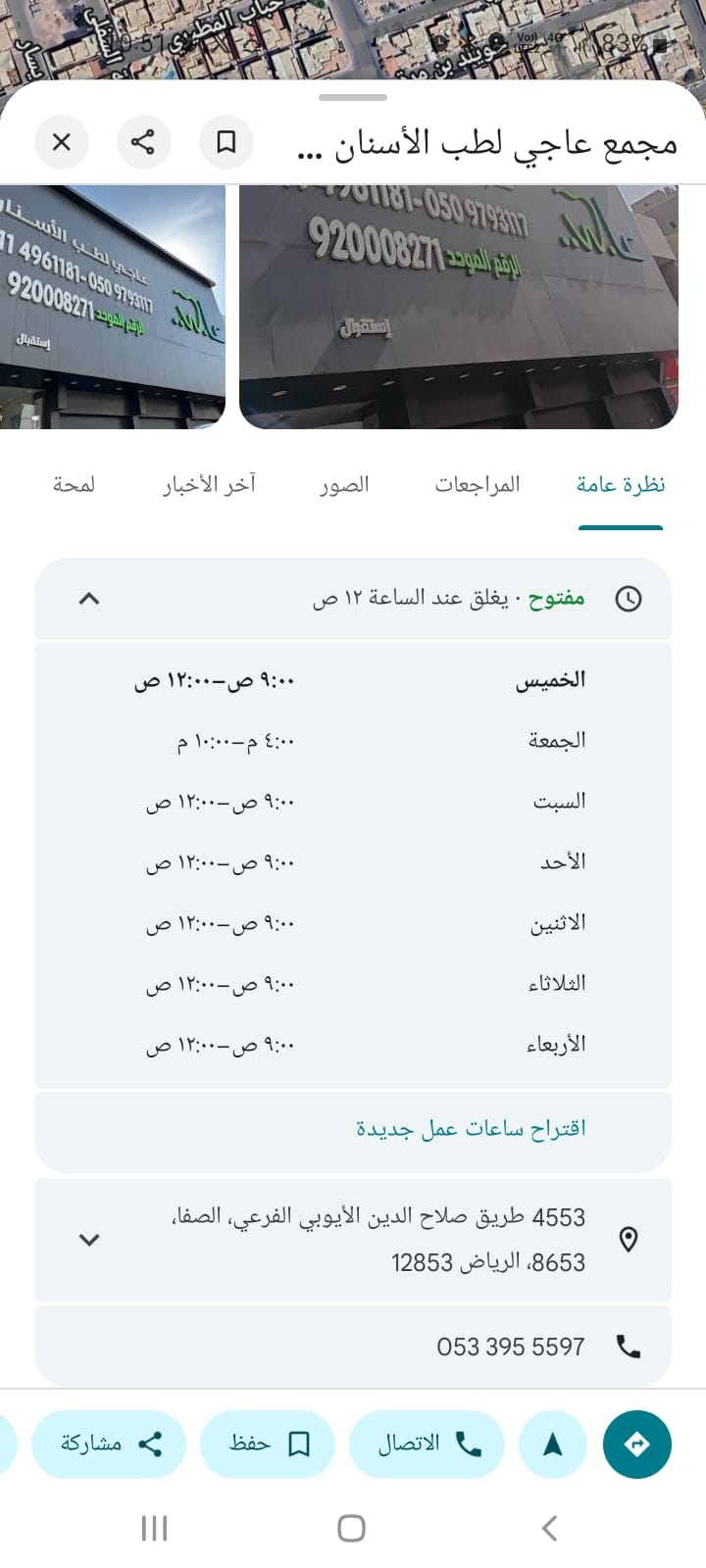Tap the حفظ save button
Image resolution: width=706 pixels, height=1568 pixels.
click(x=268, y=1444)
